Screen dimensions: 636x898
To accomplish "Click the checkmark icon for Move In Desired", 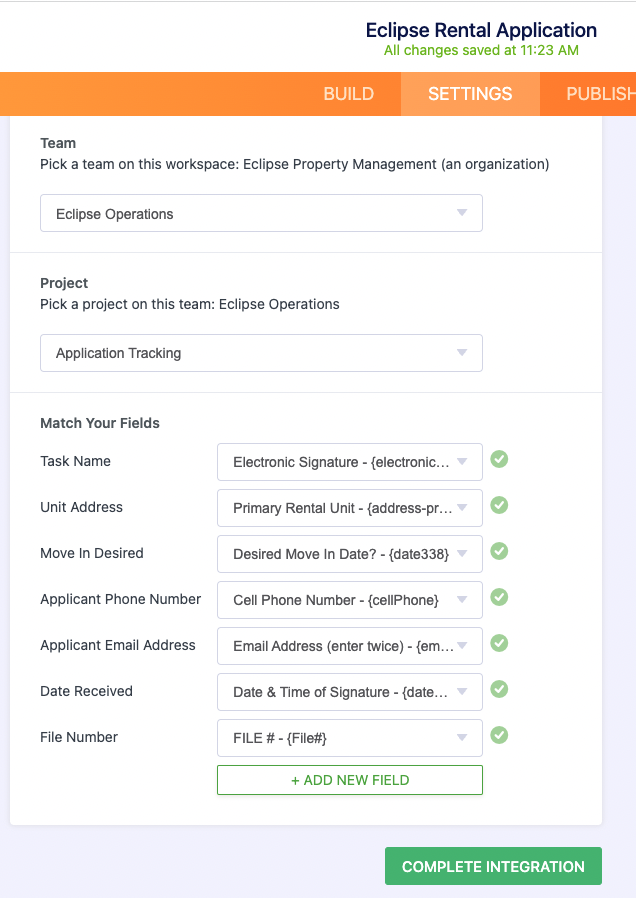I will [499, 551].
